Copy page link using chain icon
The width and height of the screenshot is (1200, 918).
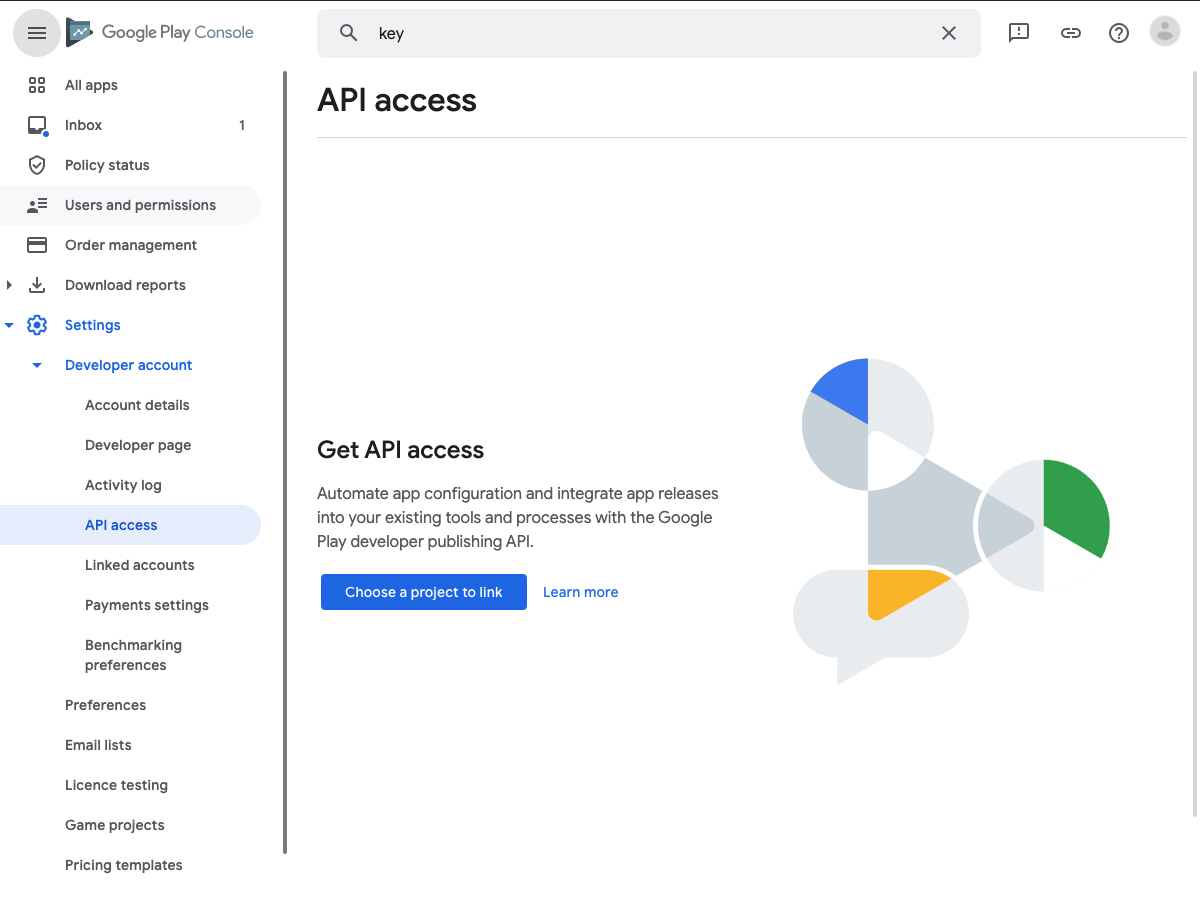click(x=1071, y=33)
